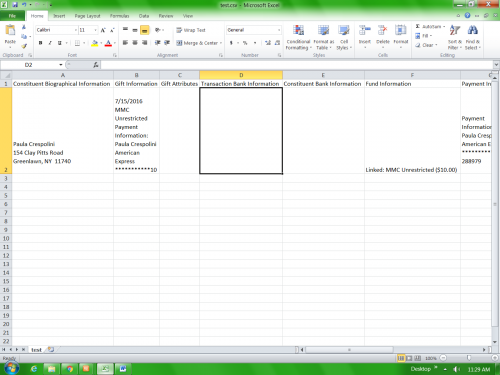Click the Save icon in Quick Access Toolbar
This screenshot has height=375, width=500.
coord(15,5)
